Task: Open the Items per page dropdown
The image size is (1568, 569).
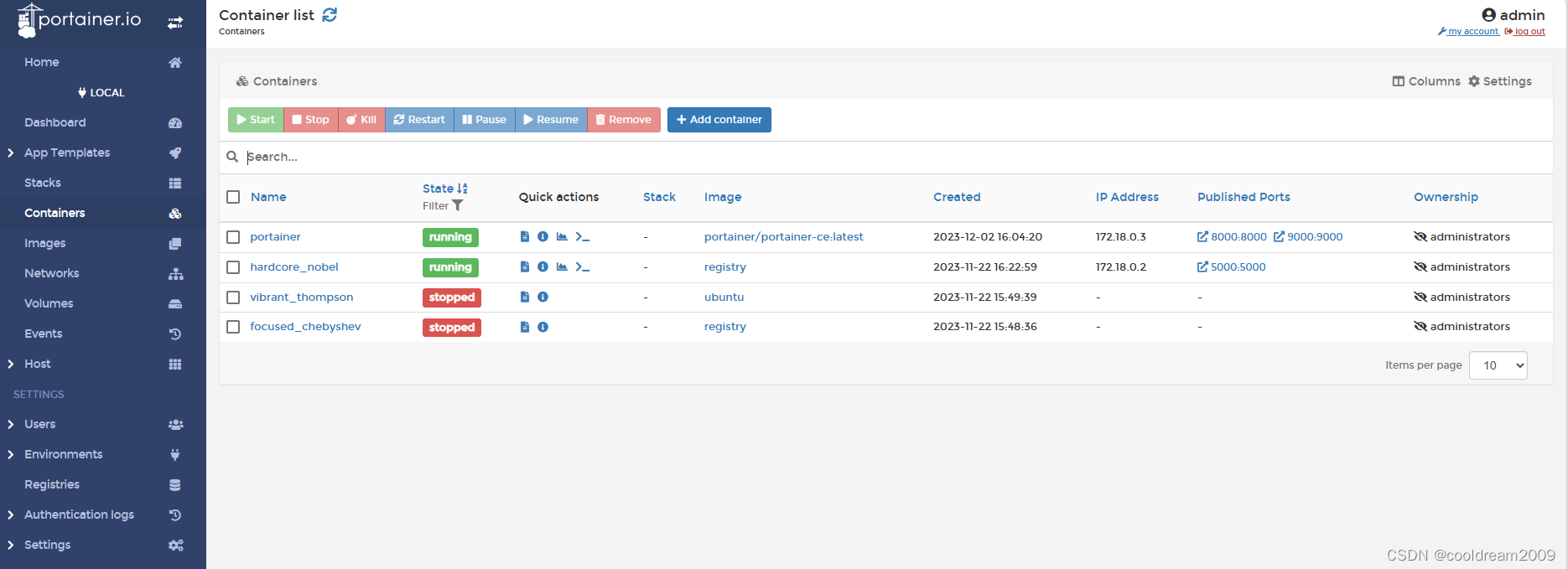Action: (1498, 365)
